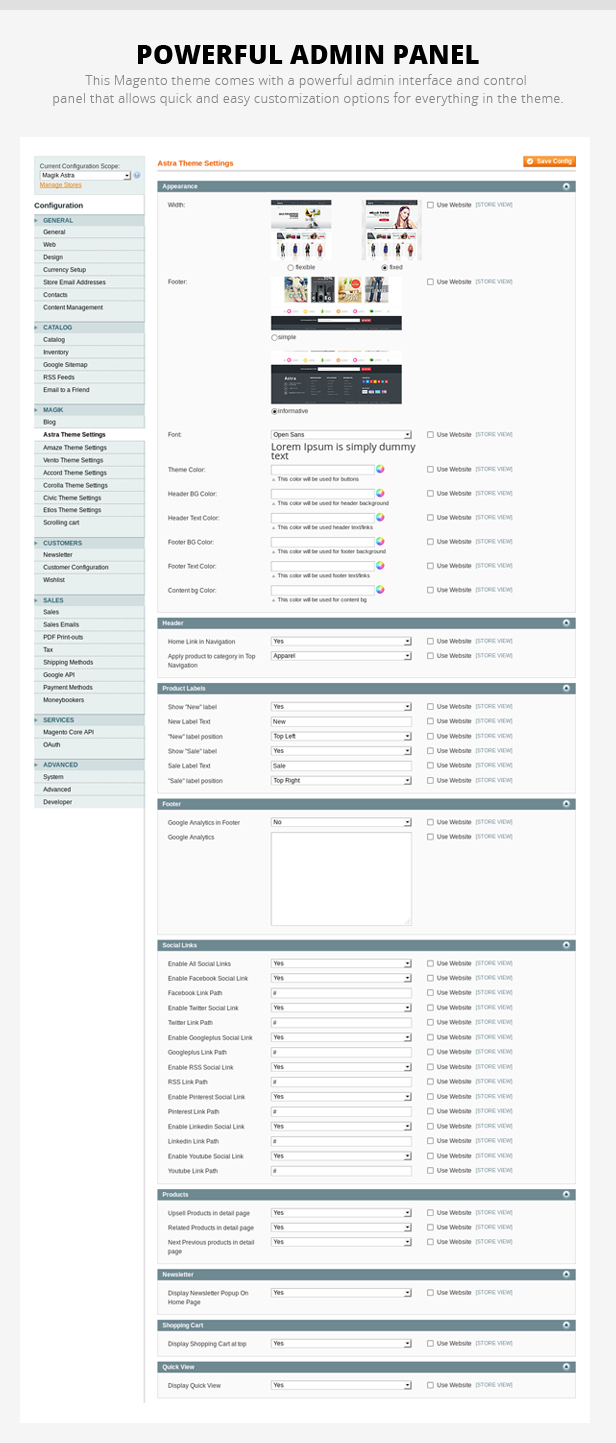Image resolution: width=616 pixels, height=1443 pixels.
Task: Click the flexible width layout thumbnail
Action: tap(301, 230)
